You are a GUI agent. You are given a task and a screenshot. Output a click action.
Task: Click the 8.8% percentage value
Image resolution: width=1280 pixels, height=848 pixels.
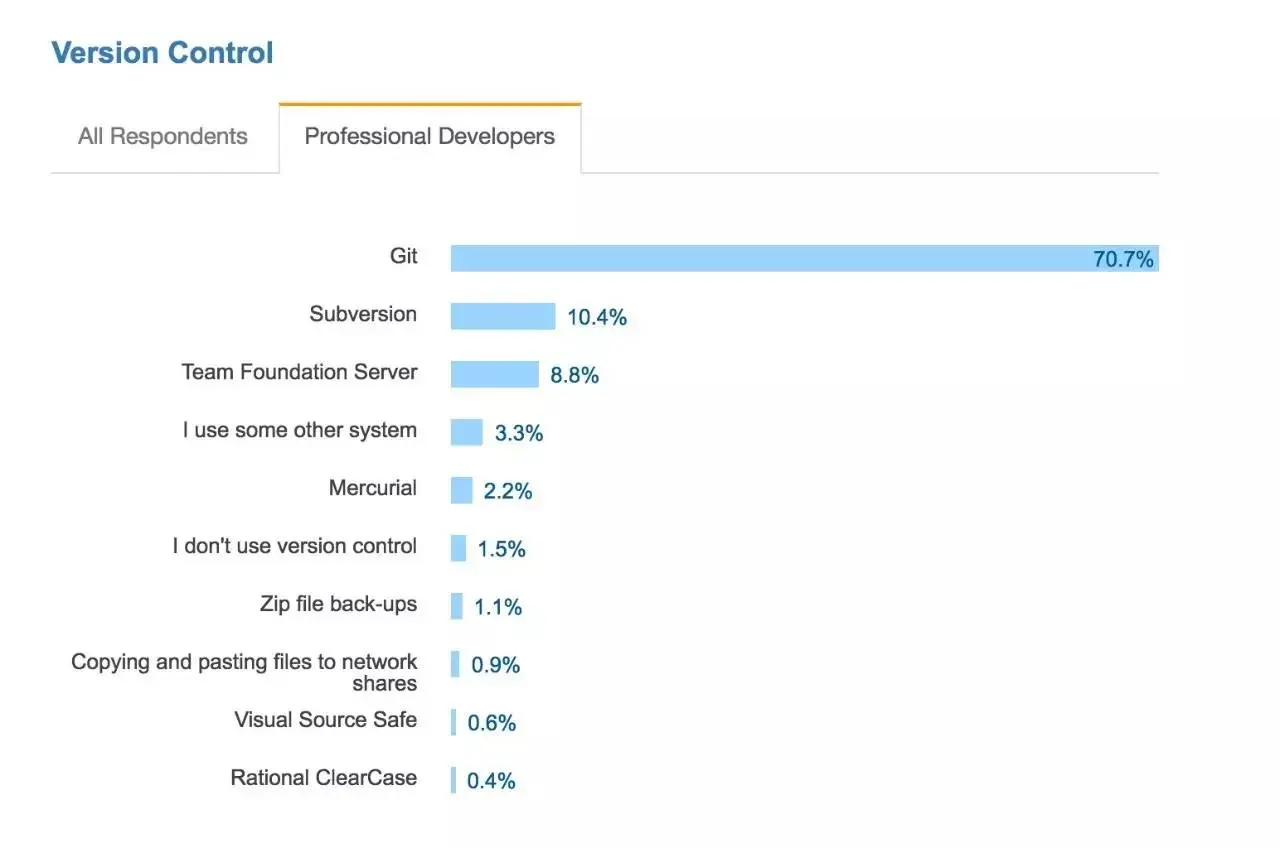coord(575,376)
